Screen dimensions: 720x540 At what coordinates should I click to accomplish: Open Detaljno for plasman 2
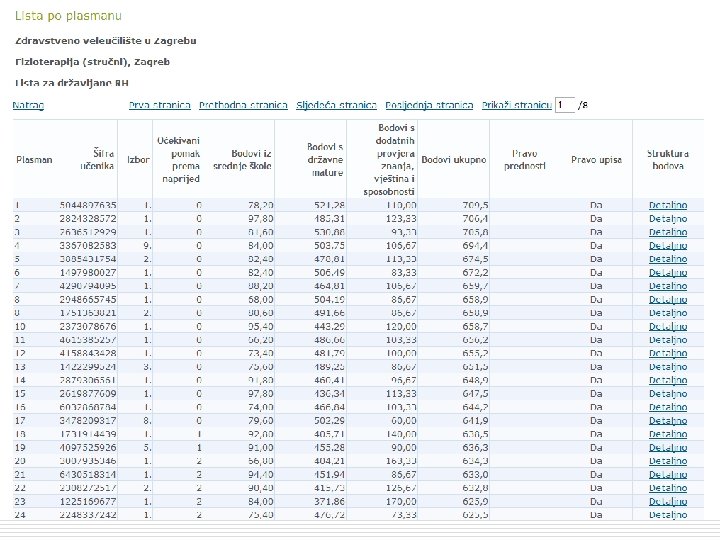[667, 218]
